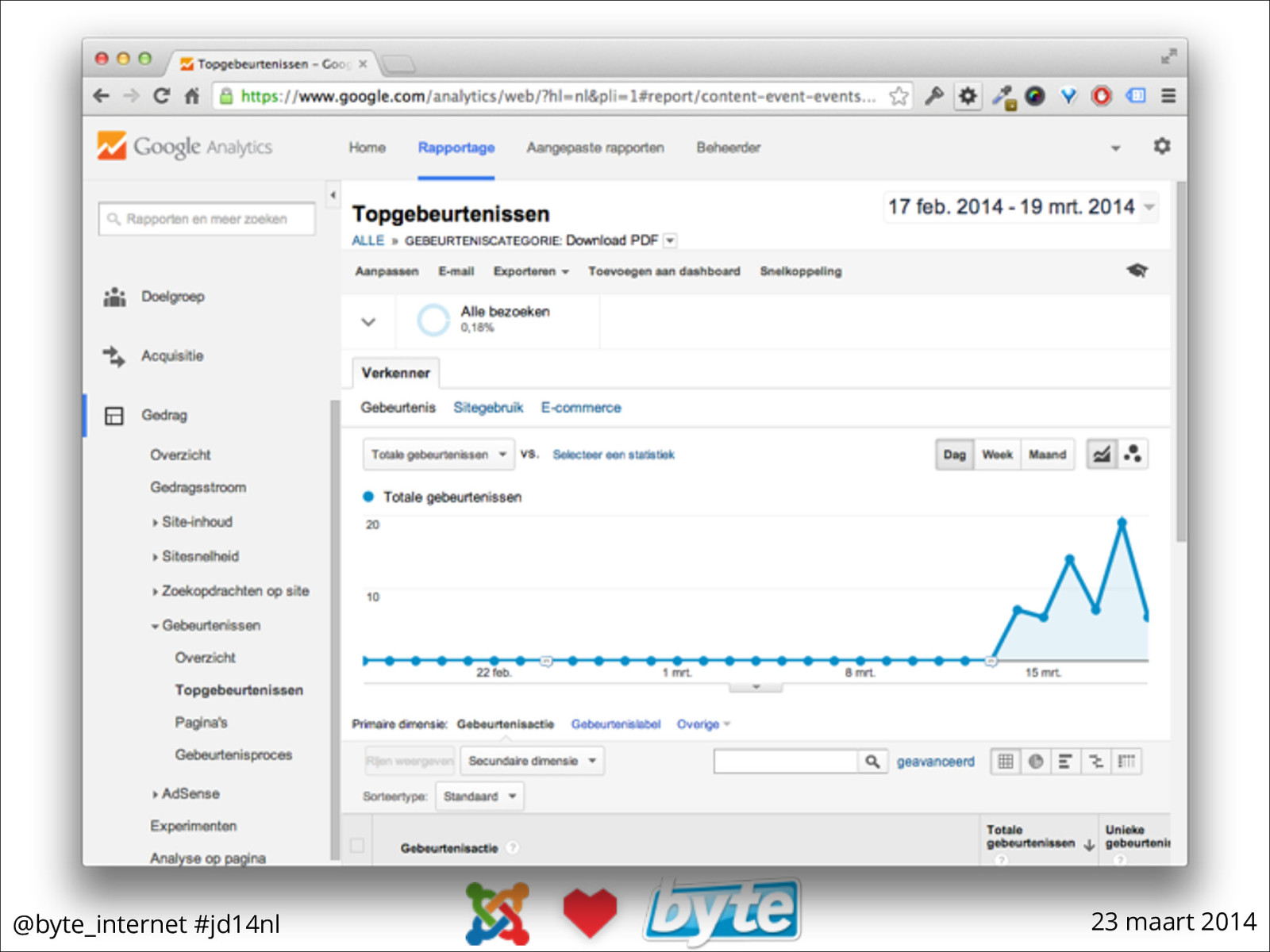Open Analytics settings gear icon

(1162, 146)
